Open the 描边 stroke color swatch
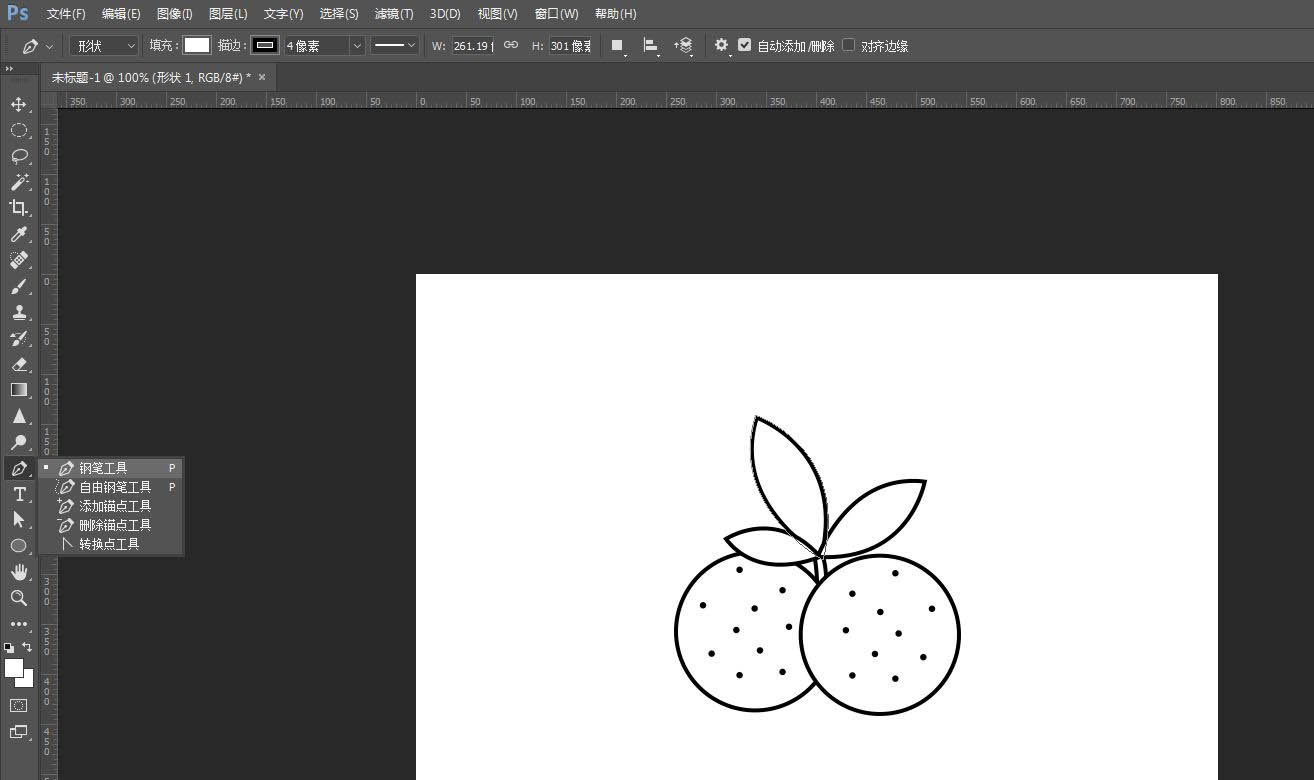Viewport: 1314px width, 780px height. click(265, 46)
